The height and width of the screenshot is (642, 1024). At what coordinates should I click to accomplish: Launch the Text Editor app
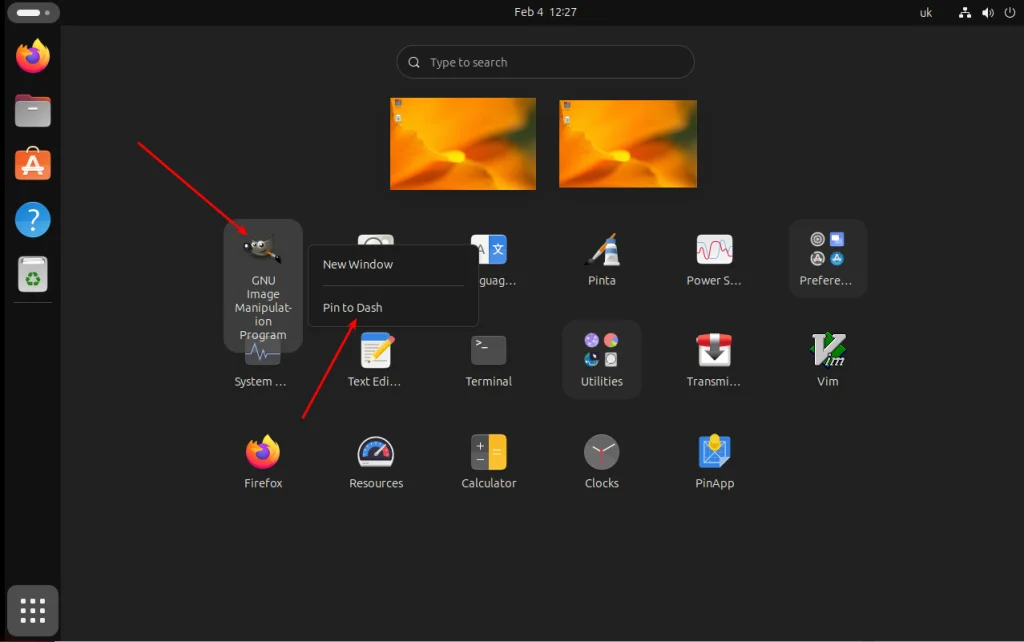tap(376, 351)
